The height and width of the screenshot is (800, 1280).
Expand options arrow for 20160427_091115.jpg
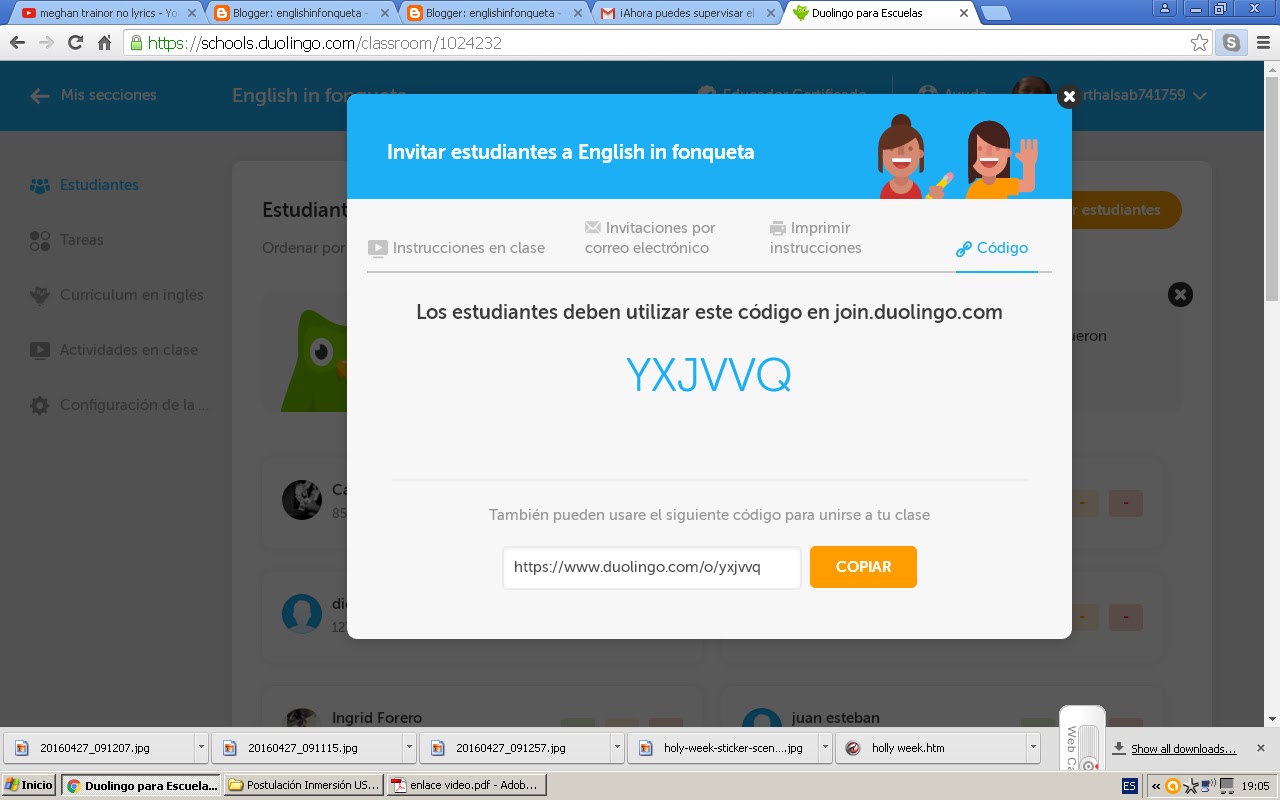[409, 748]
